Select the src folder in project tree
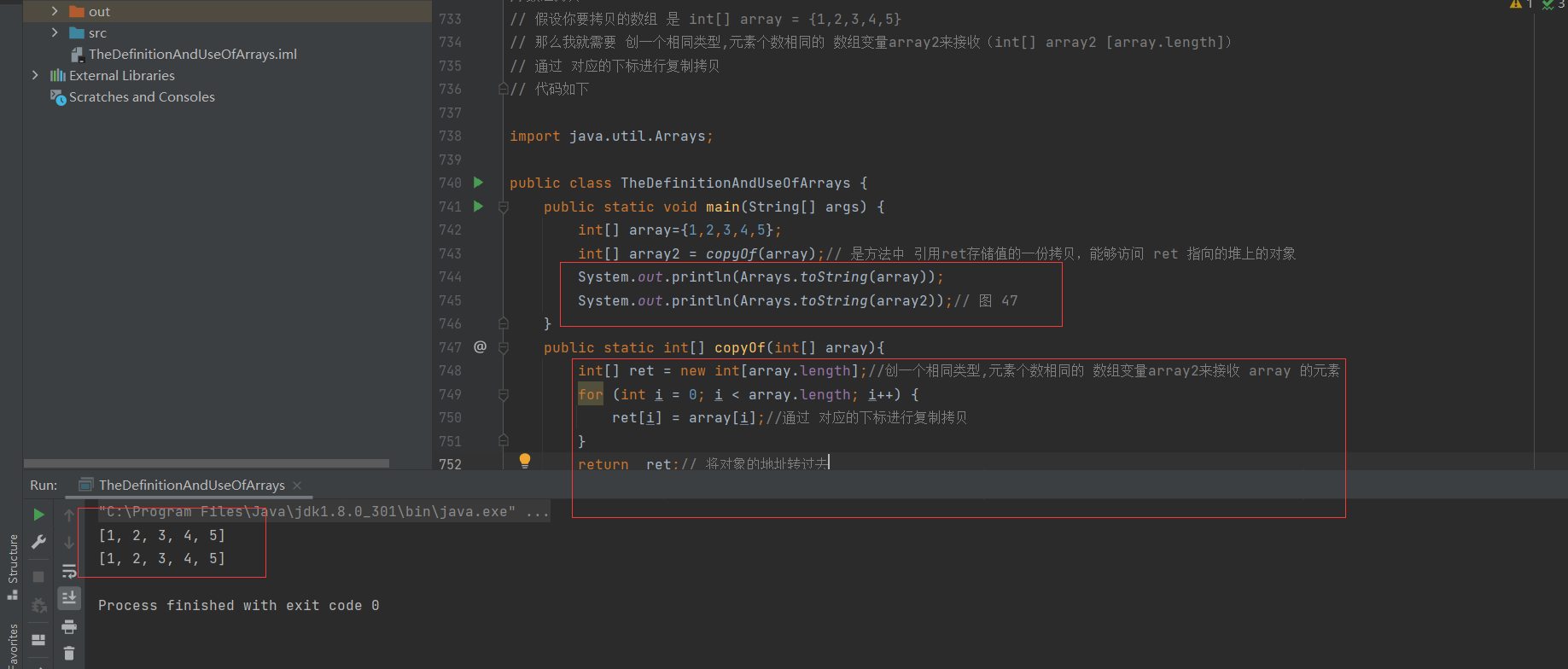The image size is (1568, 669). click(97, 32)
